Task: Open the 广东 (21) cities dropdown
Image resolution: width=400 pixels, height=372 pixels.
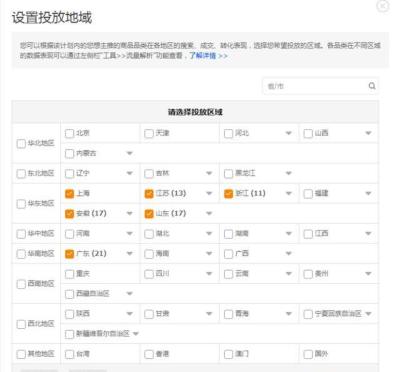Action: [130, 254]
